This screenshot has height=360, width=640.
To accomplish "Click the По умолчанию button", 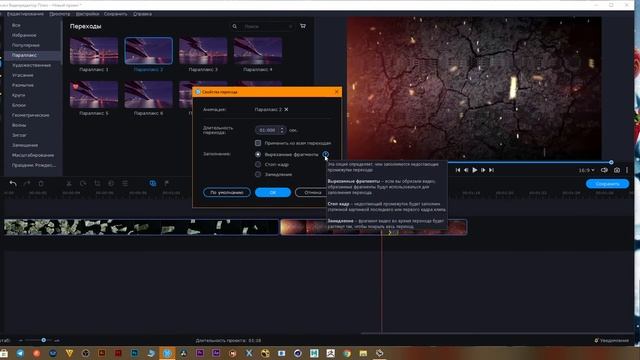I will click(227, 192).
